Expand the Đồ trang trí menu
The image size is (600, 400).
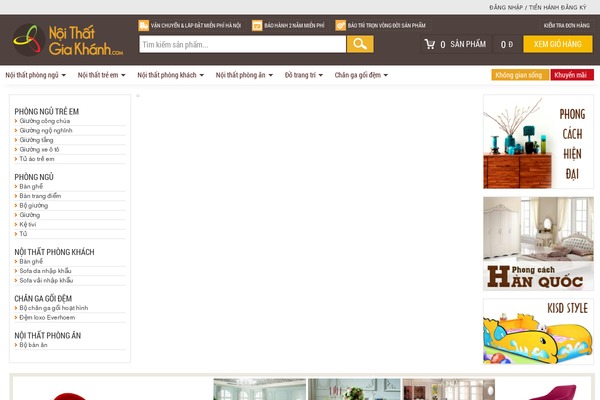point(303,75)
